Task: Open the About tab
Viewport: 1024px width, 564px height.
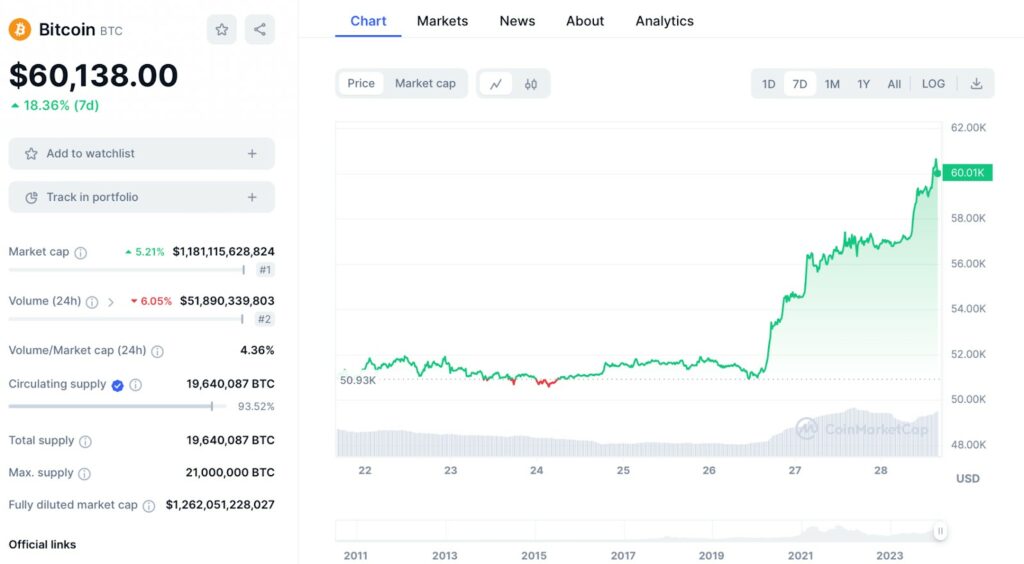Action: (585, 21)
